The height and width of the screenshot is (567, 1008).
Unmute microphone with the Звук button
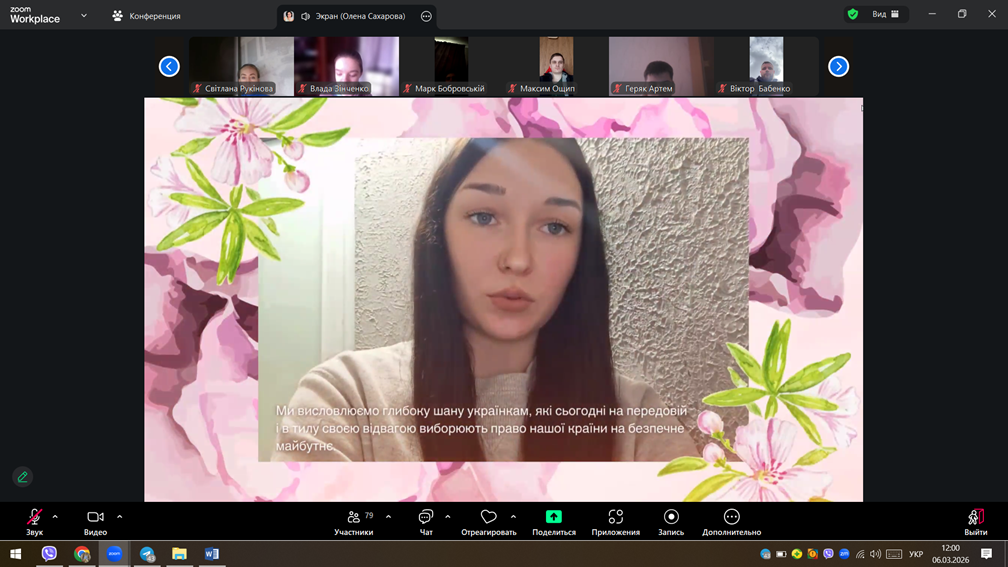coord(34,518)
